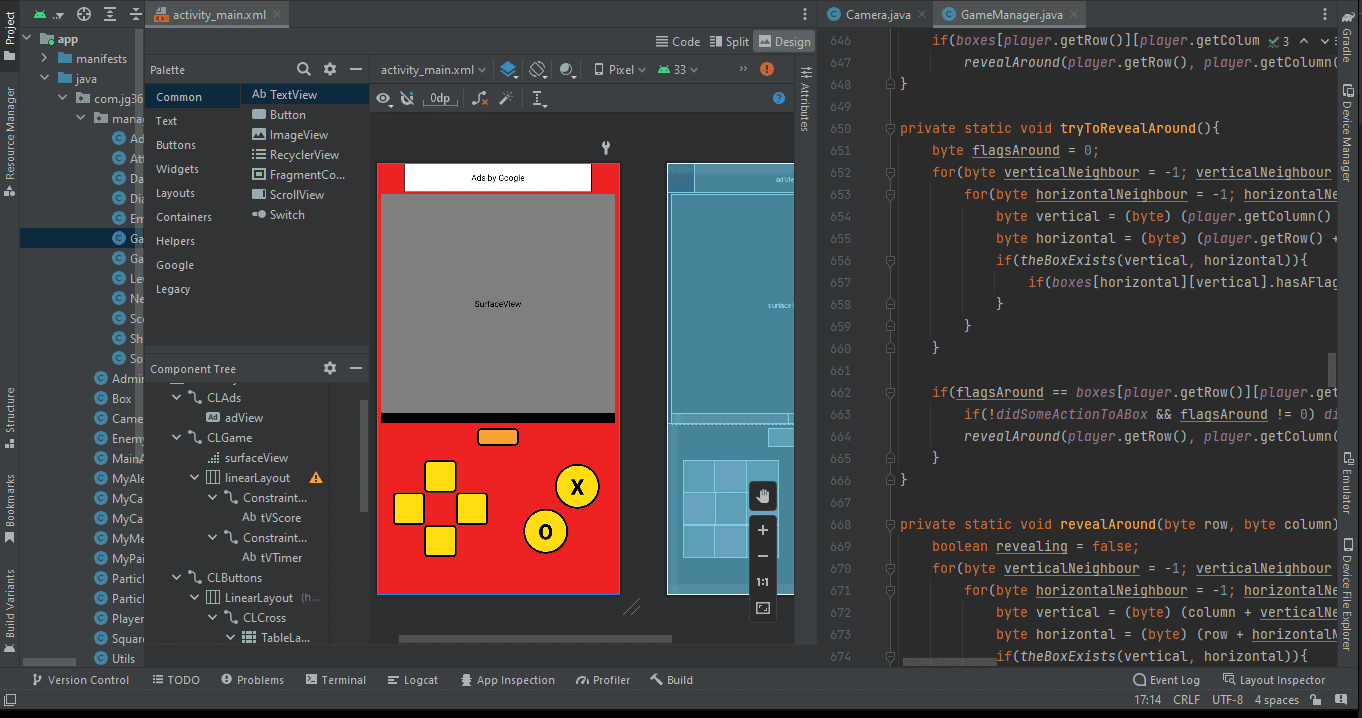Open the Build tool window

[x=672, y=680]
